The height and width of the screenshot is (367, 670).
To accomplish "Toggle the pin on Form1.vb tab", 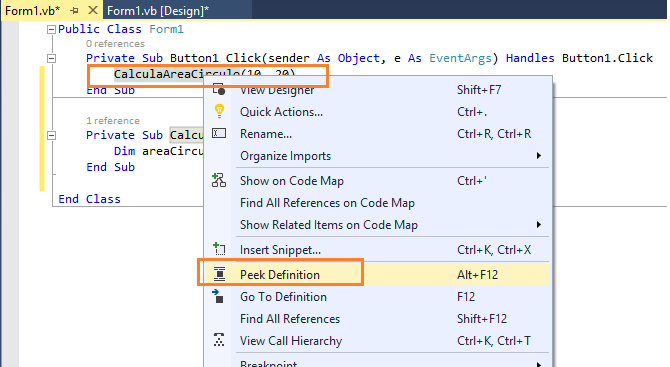I will pyautogui.click(x=74, y=11).
